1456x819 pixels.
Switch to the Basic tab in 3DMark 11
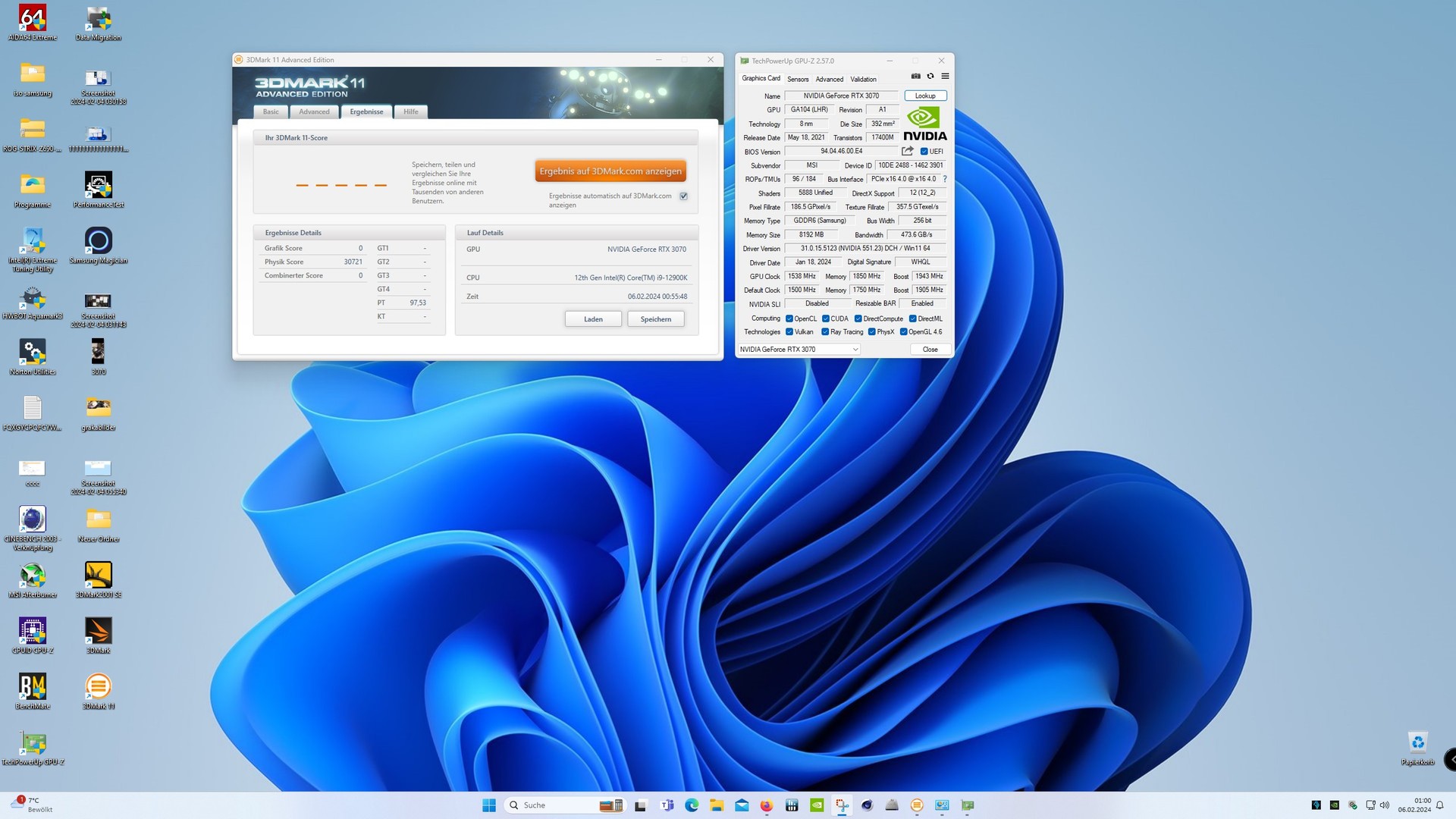click(271, 111)
